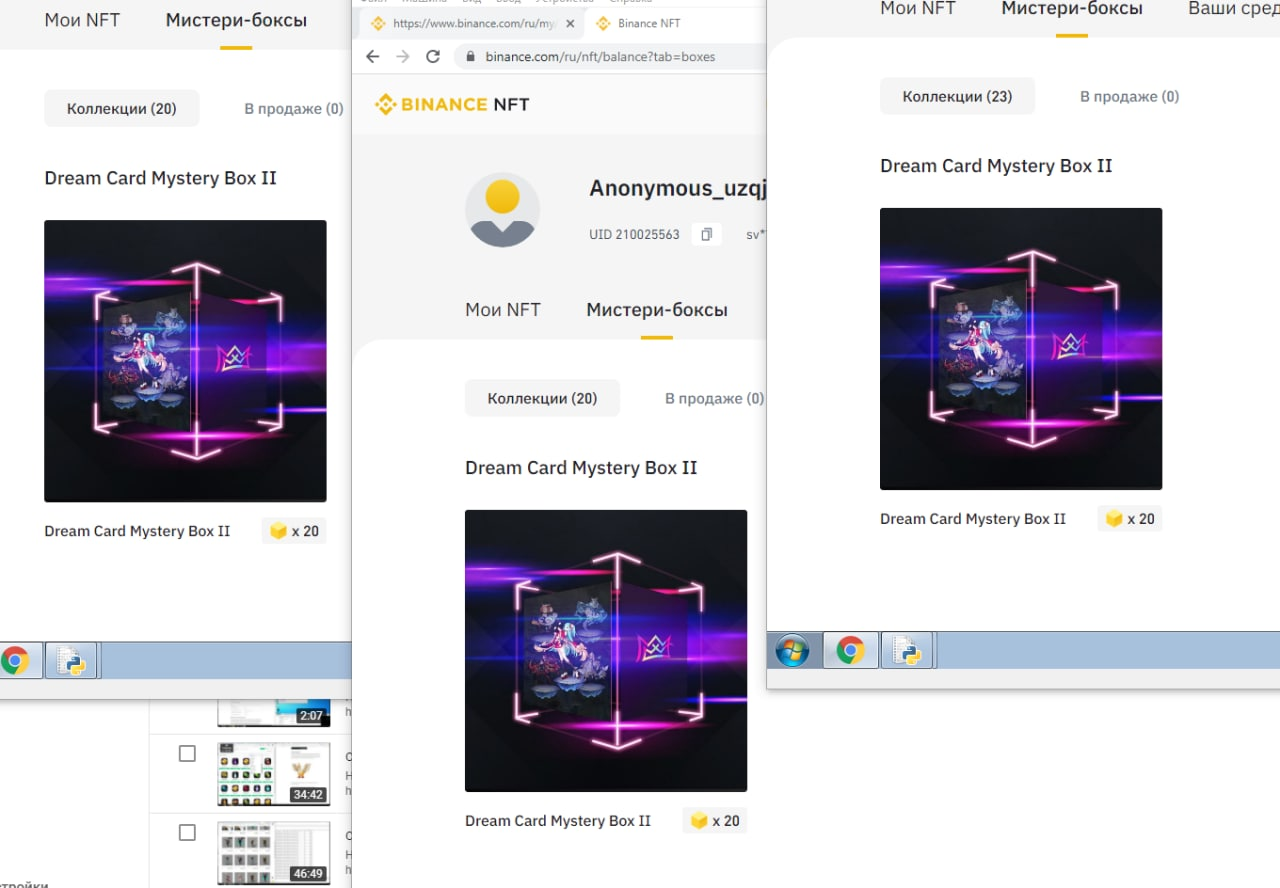The width and height of the screenshot is (1280, 888).
Task: Open the video thumbnail with duration 34:42
Action: (x=274, y=774)
